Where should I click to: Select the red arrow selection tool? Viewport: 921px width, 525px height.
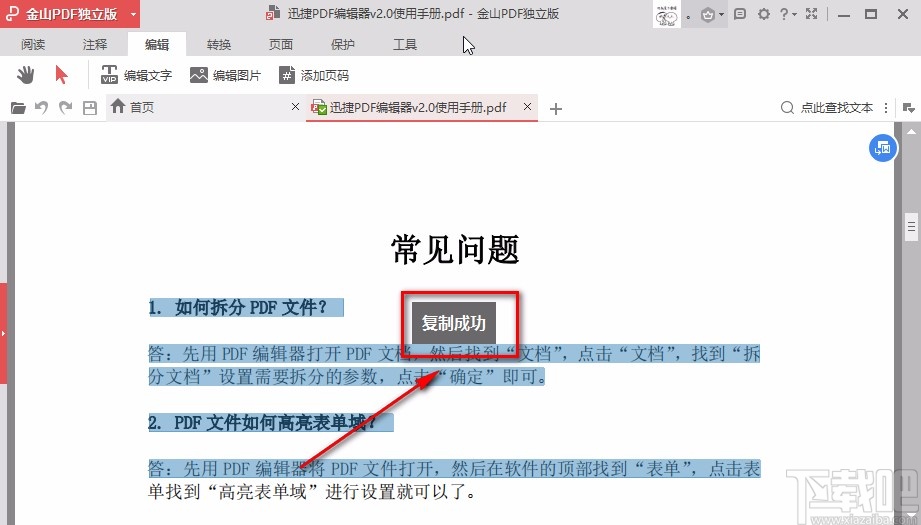pos(61,75)
